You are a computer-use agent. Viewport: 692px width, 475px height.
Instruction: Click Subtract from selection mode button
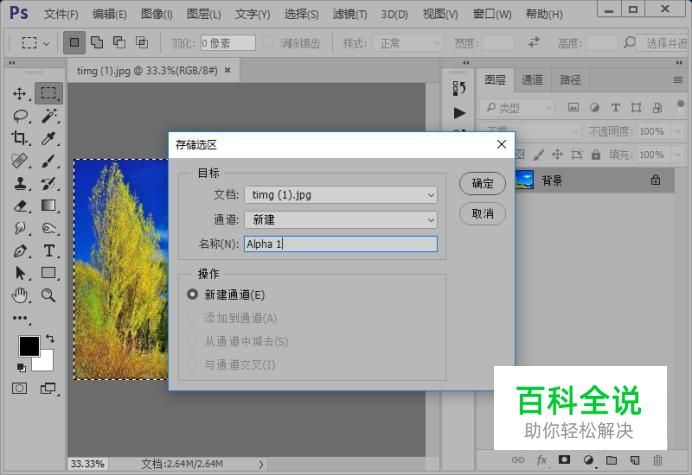(x=119, y=42)
